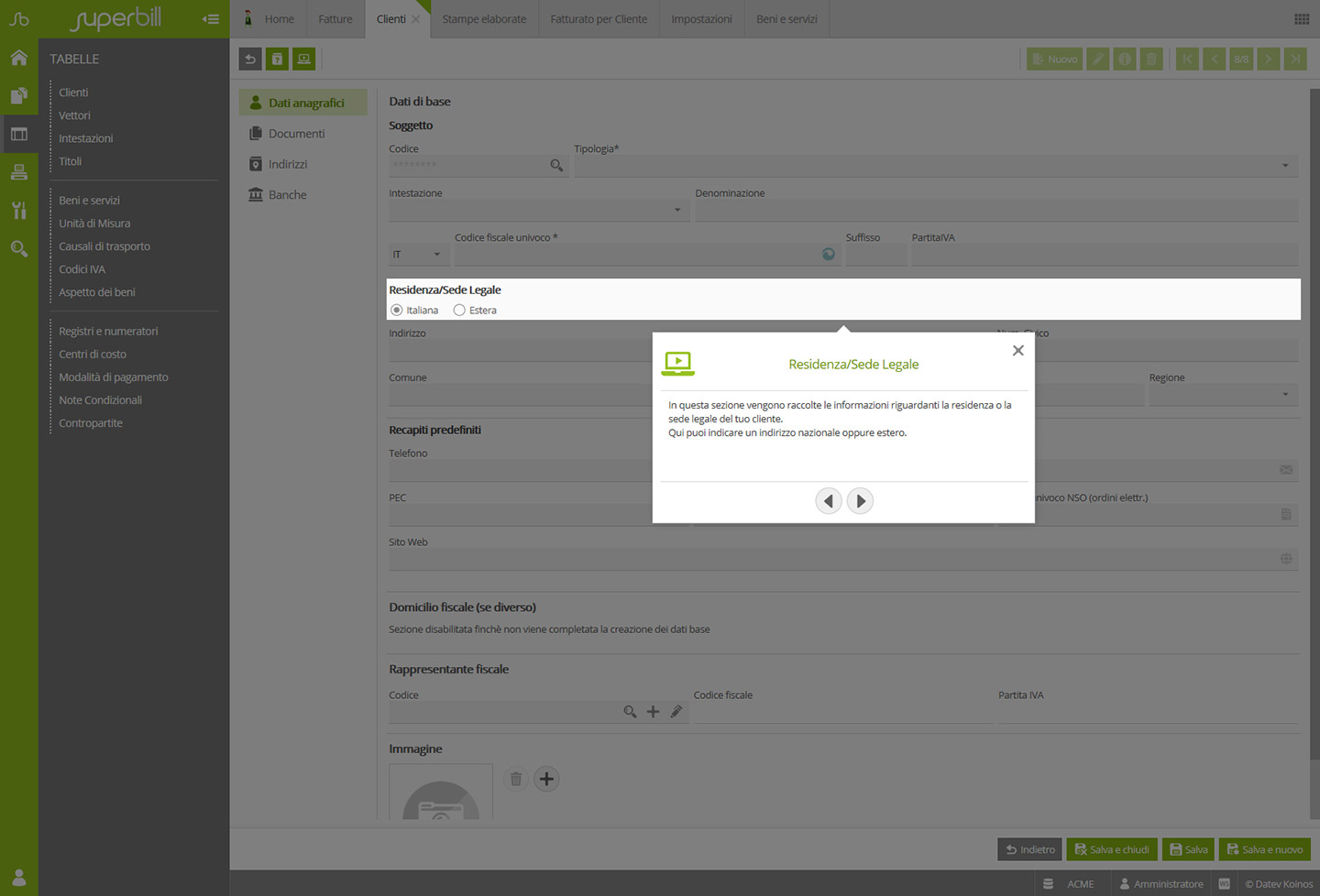The width and height of the screenshot is (1320, 896).
Task: Select the Dati anagrafici section
Action: (302, 103)
